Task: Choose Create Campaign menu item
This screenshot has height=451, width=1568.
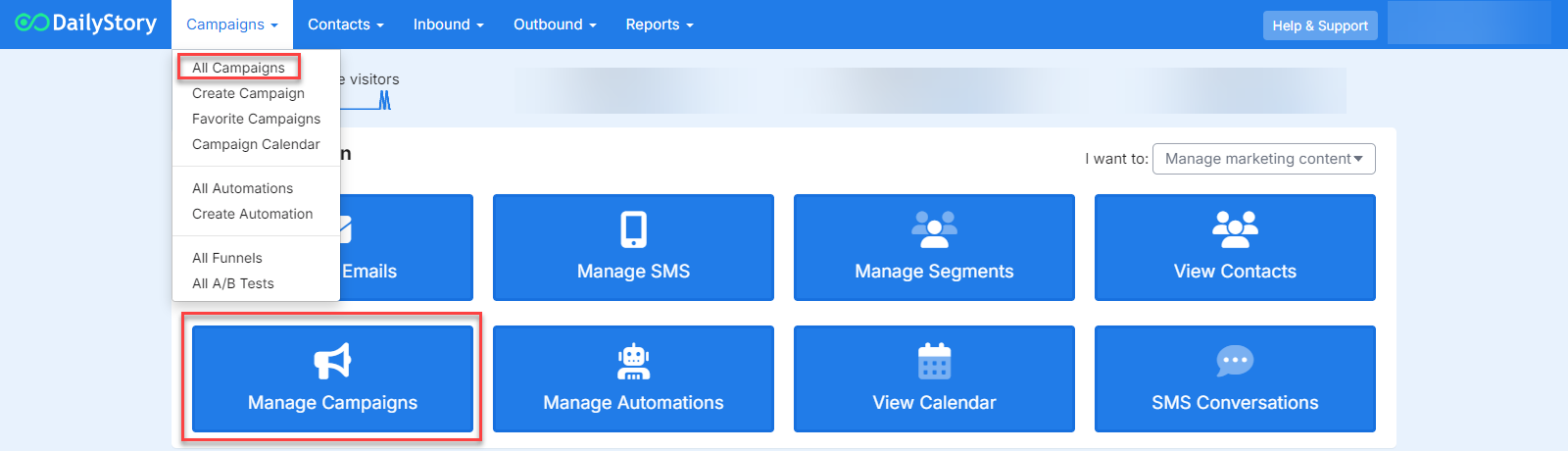Action: tap(248, 93)
